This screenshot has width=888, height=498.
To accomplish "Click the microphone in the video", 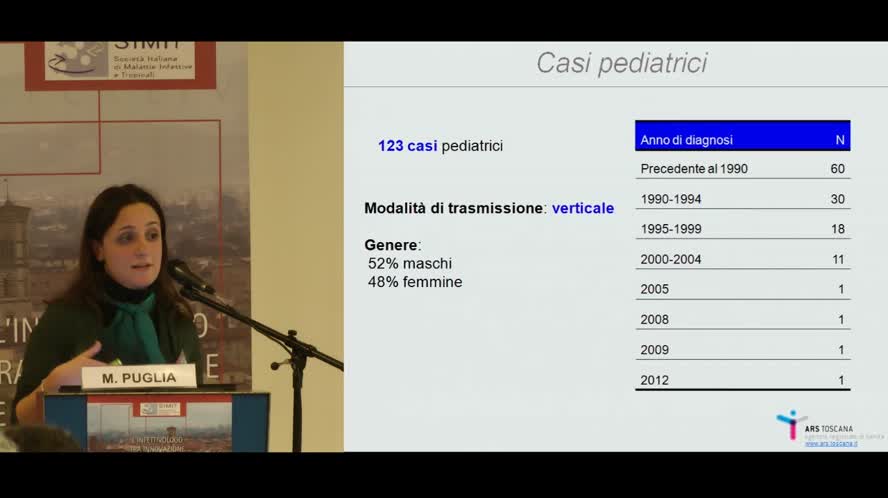I will tap(190, 276).
